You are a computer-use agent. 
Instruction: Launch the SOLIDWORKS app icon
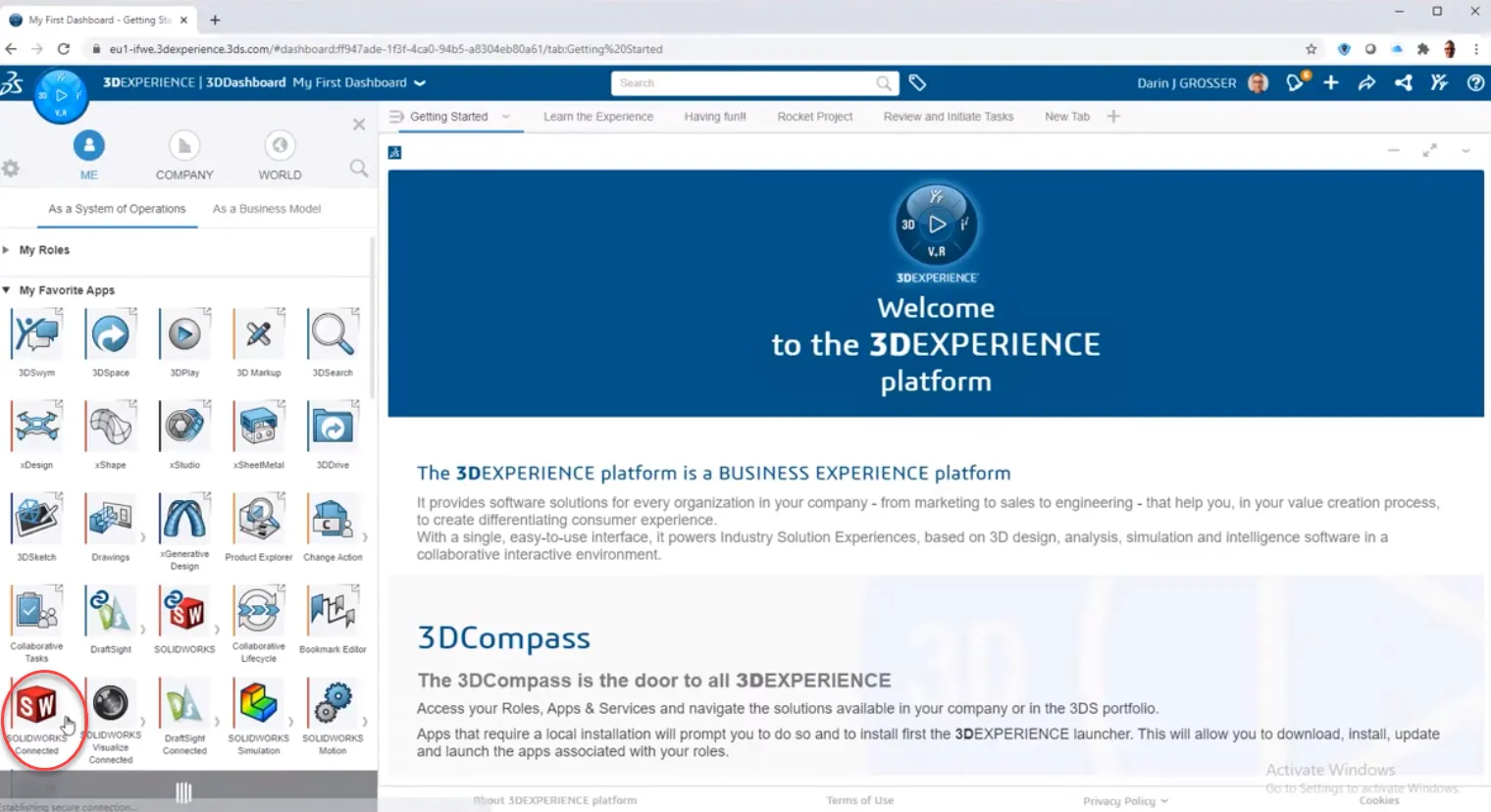click(184, 611)
